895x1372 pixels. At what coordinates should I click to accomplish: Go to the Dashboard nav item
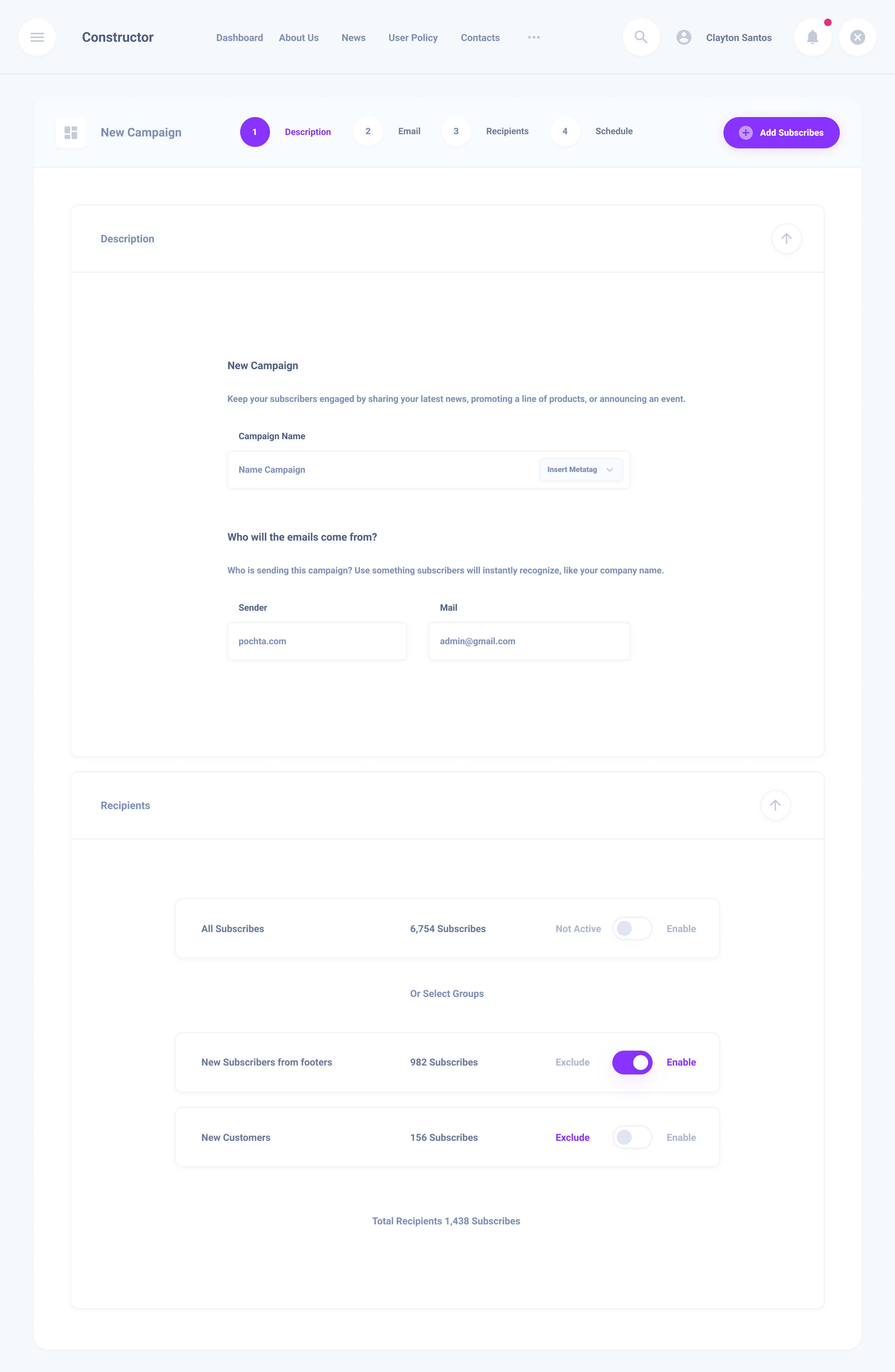point(239,38)
